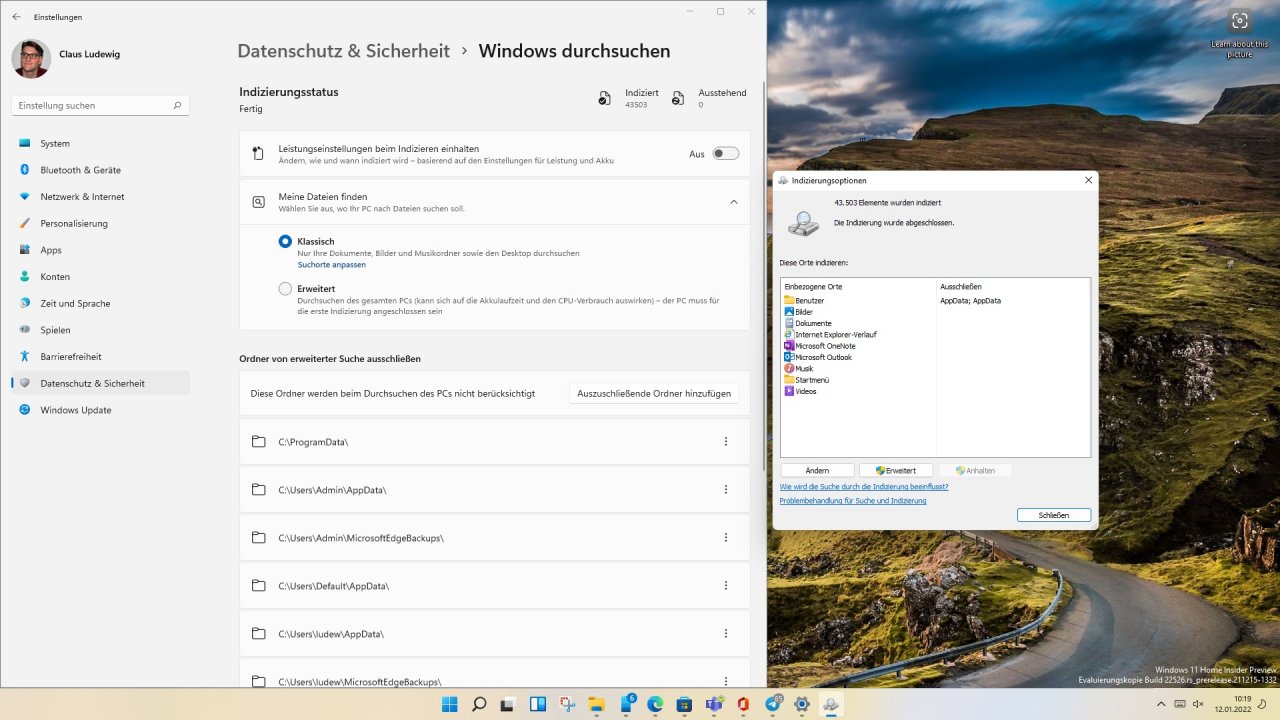The width and height of the screenshot is (1280, 720).
Task: Open options for C:\ProgramData\ folder
Action: coord(726,442)
